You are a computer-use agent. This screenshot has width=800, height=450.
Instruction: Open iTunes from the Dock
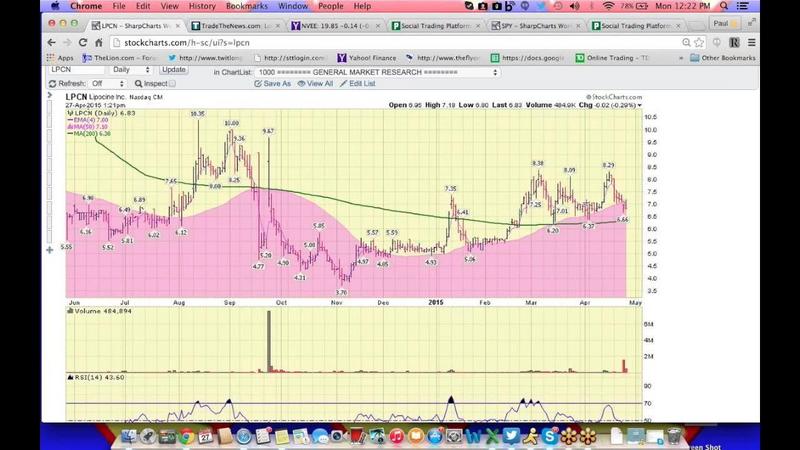pos(396,437)
